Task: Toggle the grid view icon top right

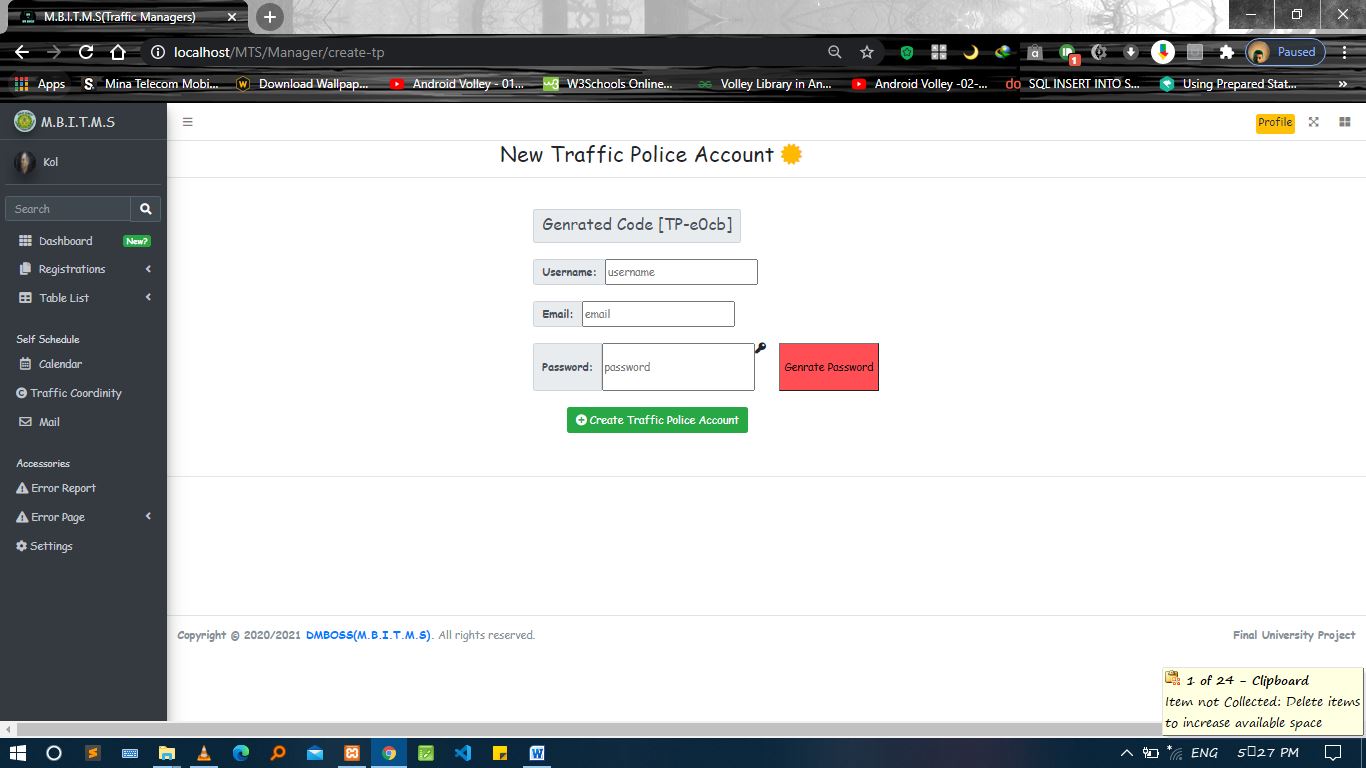Action: point(1345,122)
